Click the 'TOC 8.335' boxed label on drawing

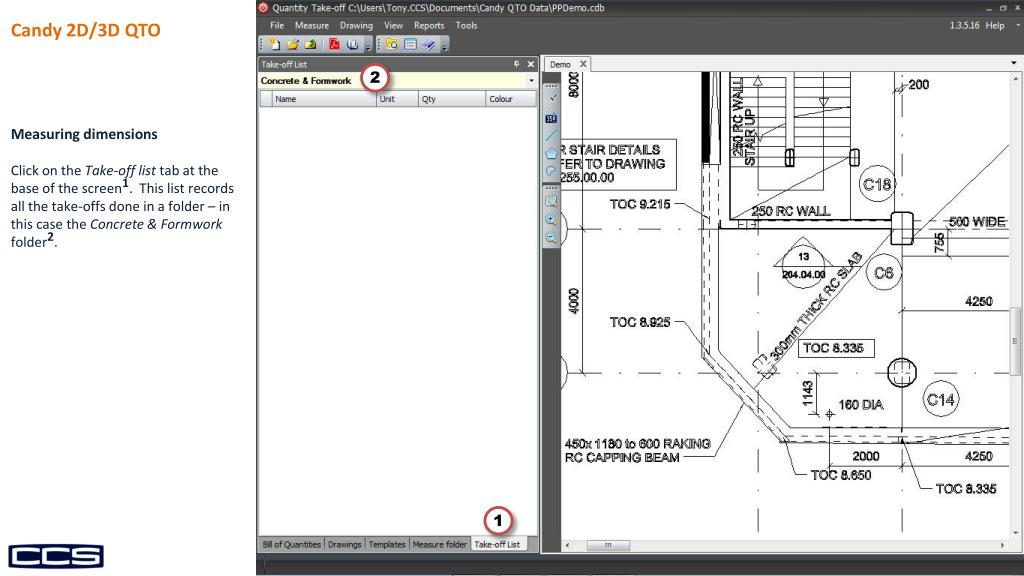point(835,348)
